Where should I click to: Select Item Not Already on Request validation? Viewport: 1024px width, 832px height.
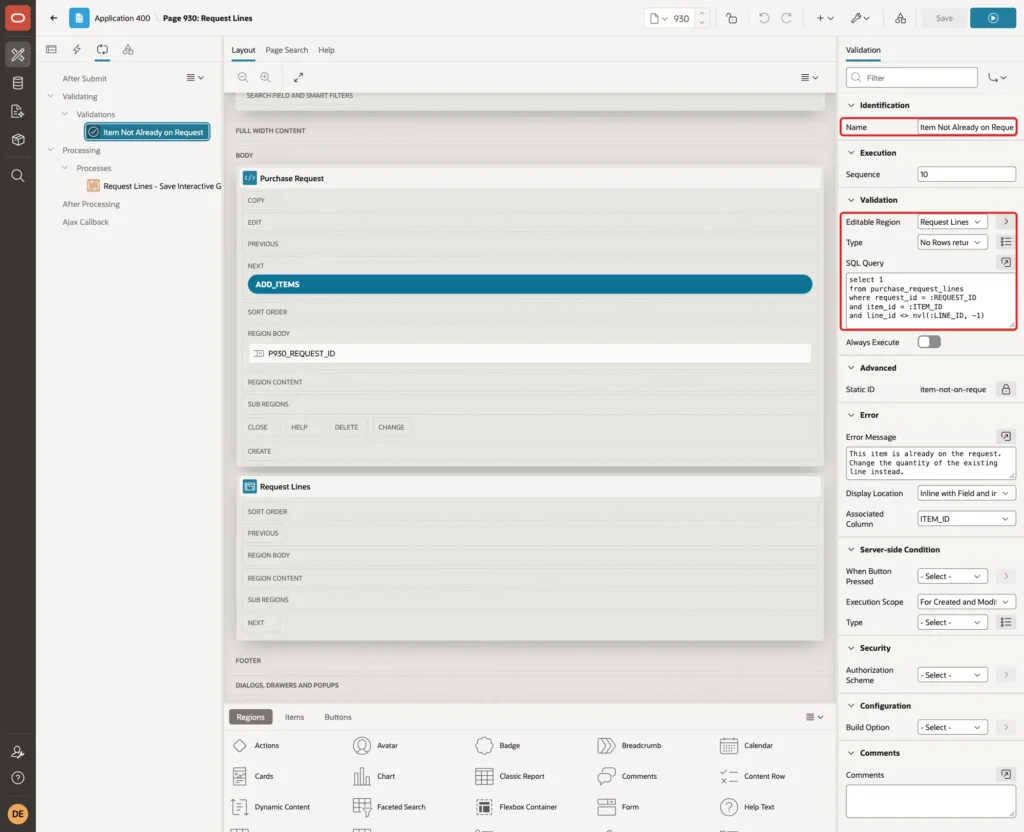147,132
